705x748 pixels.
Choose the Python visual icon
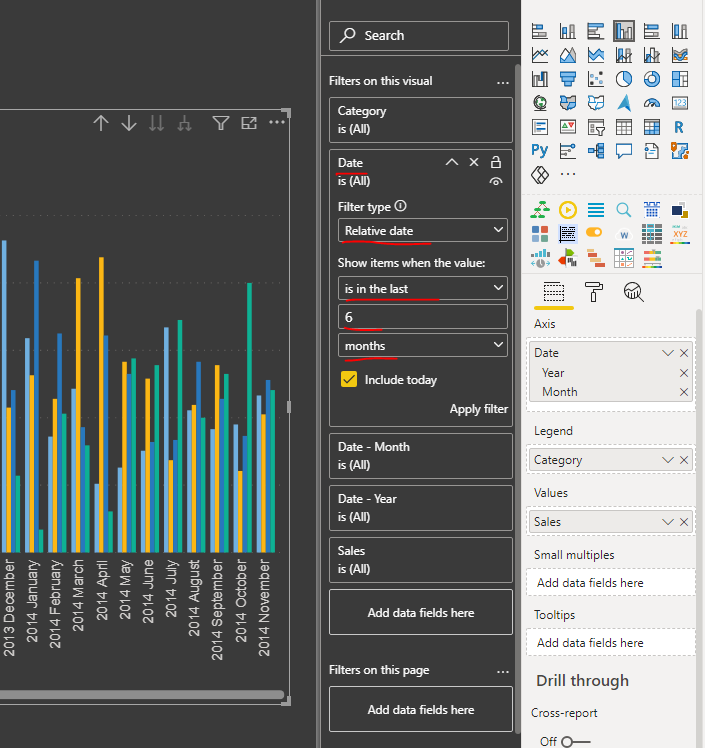pos(539,151)
